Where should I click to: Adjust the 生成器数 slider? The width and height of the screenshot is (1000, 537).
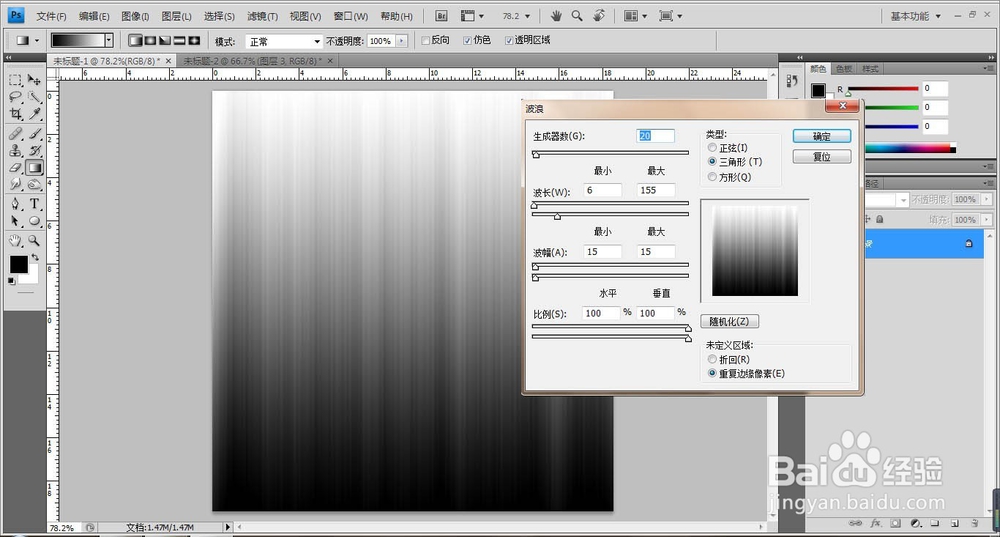(x=536, y=154)
